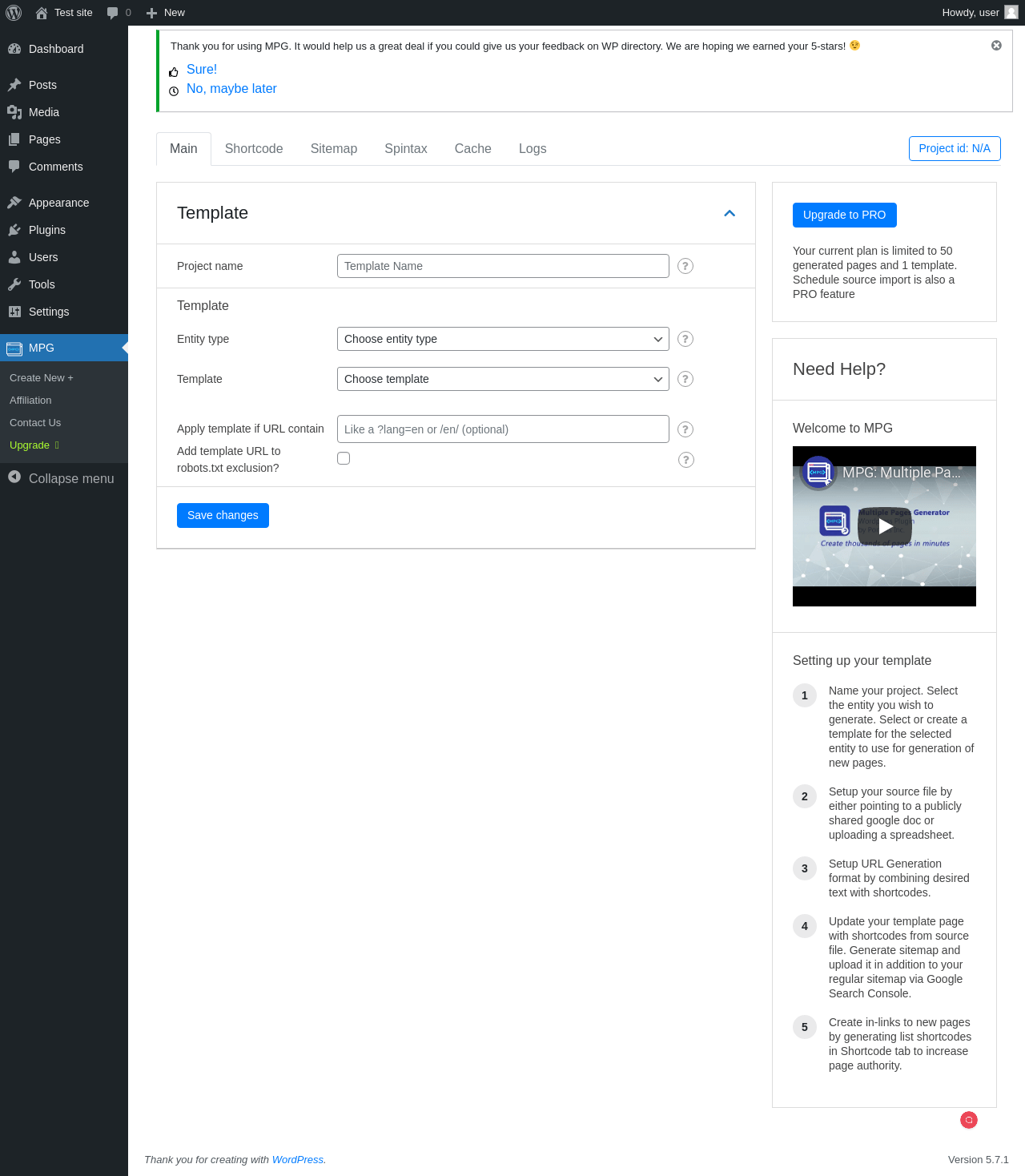Click the Plugins plug icon
The height and width of the screenshot is (1176, 1025).
14,230
